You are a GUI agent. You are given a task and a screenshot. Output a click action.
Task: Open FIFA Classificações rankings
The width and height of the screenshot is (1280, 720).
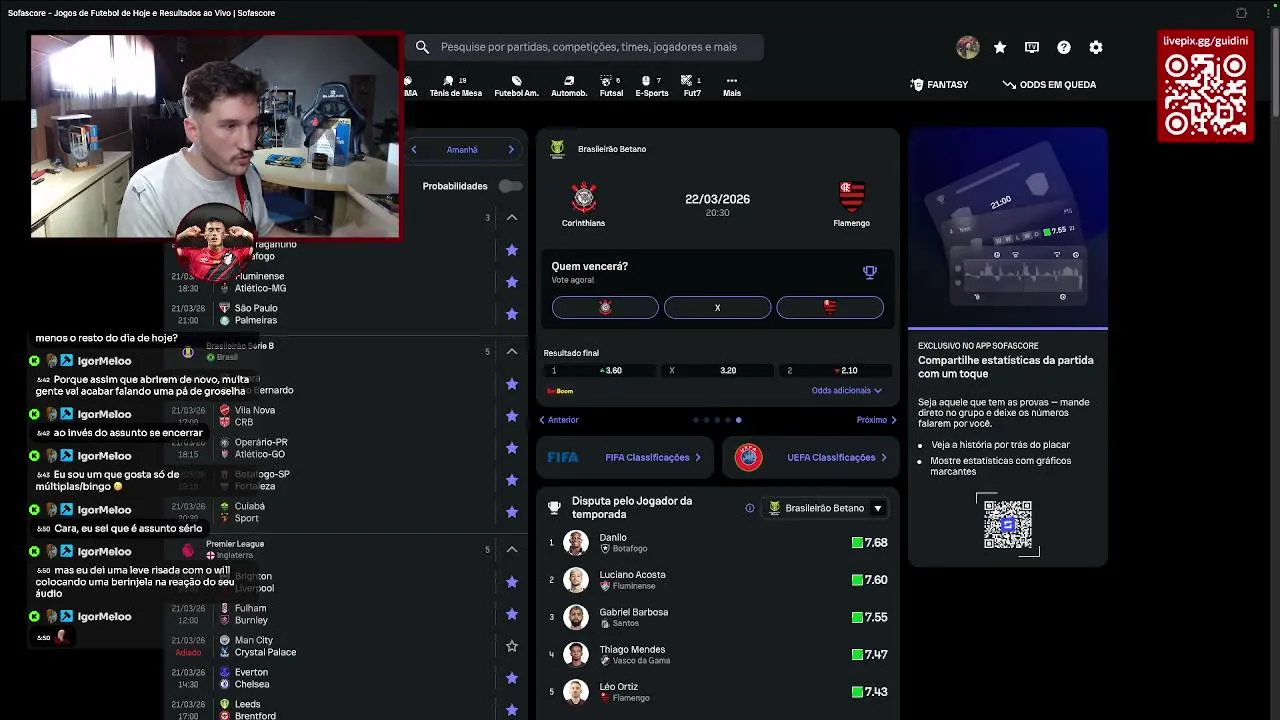[x=625, y=457]
